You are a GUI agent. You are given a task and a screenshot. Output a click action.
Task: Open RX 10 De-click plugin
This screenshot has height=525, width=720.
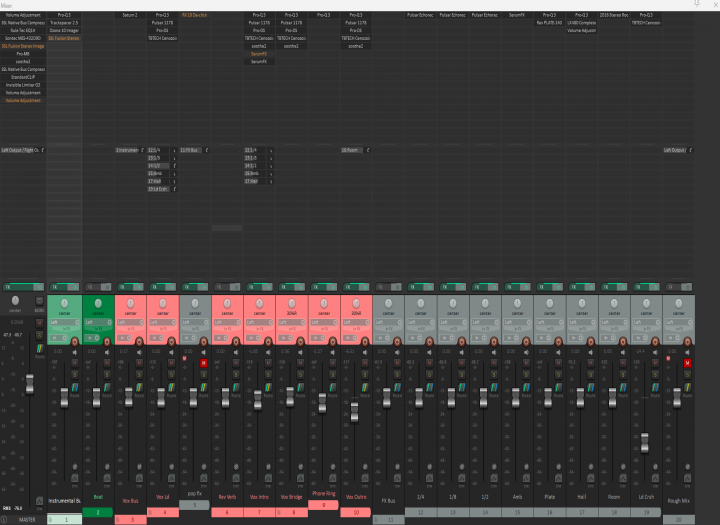pos(194,16)
